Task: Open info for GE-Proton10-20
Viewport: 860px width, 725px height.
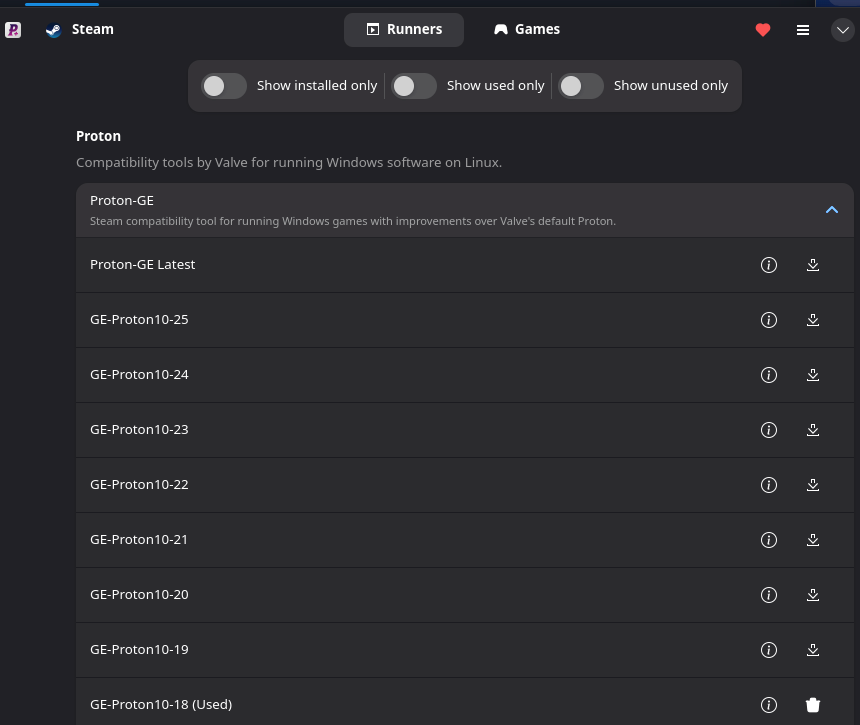Action: pos(769,595)
